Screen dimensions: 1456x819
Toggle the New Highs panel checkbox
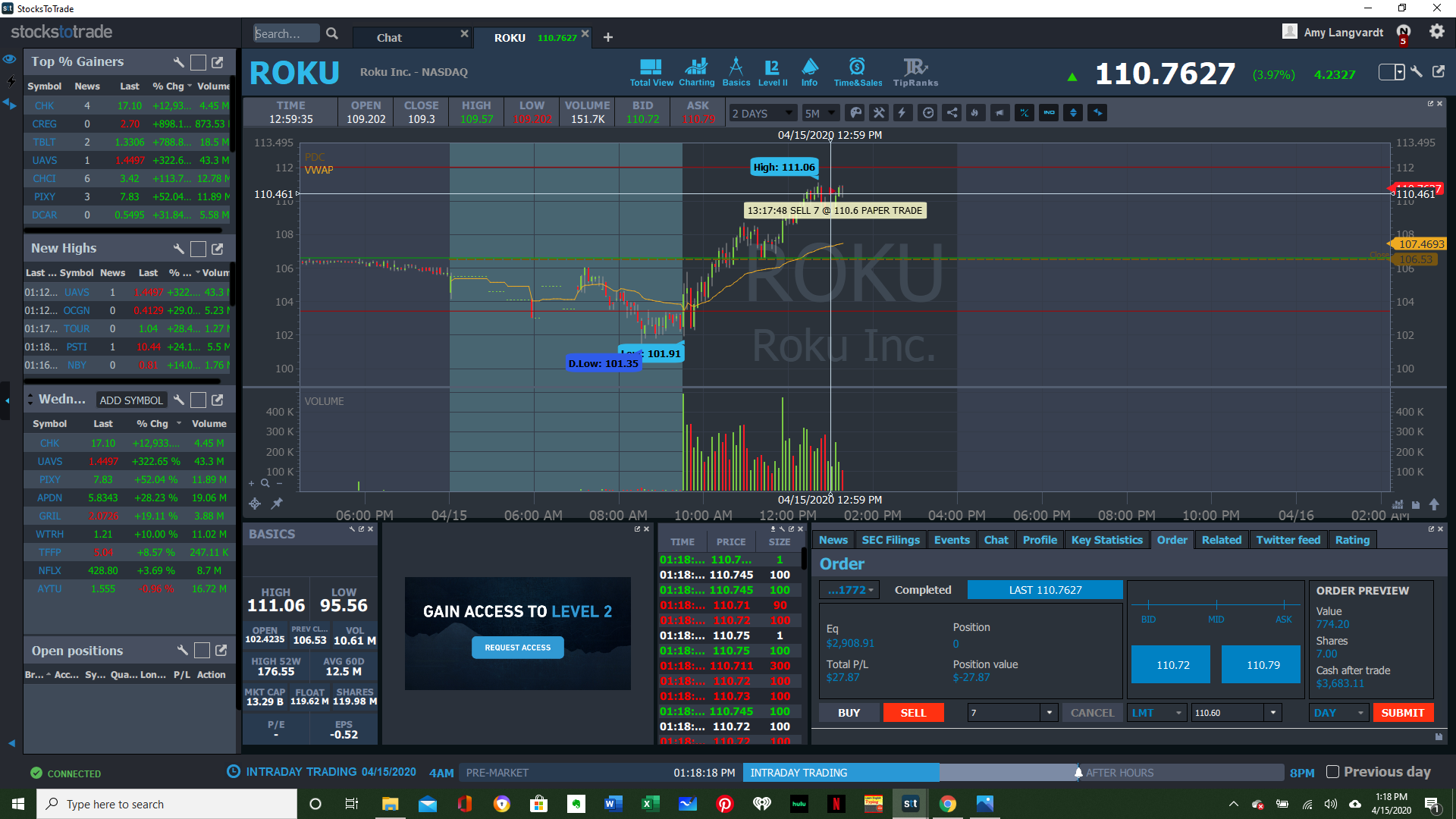click(x=198, y=249)
